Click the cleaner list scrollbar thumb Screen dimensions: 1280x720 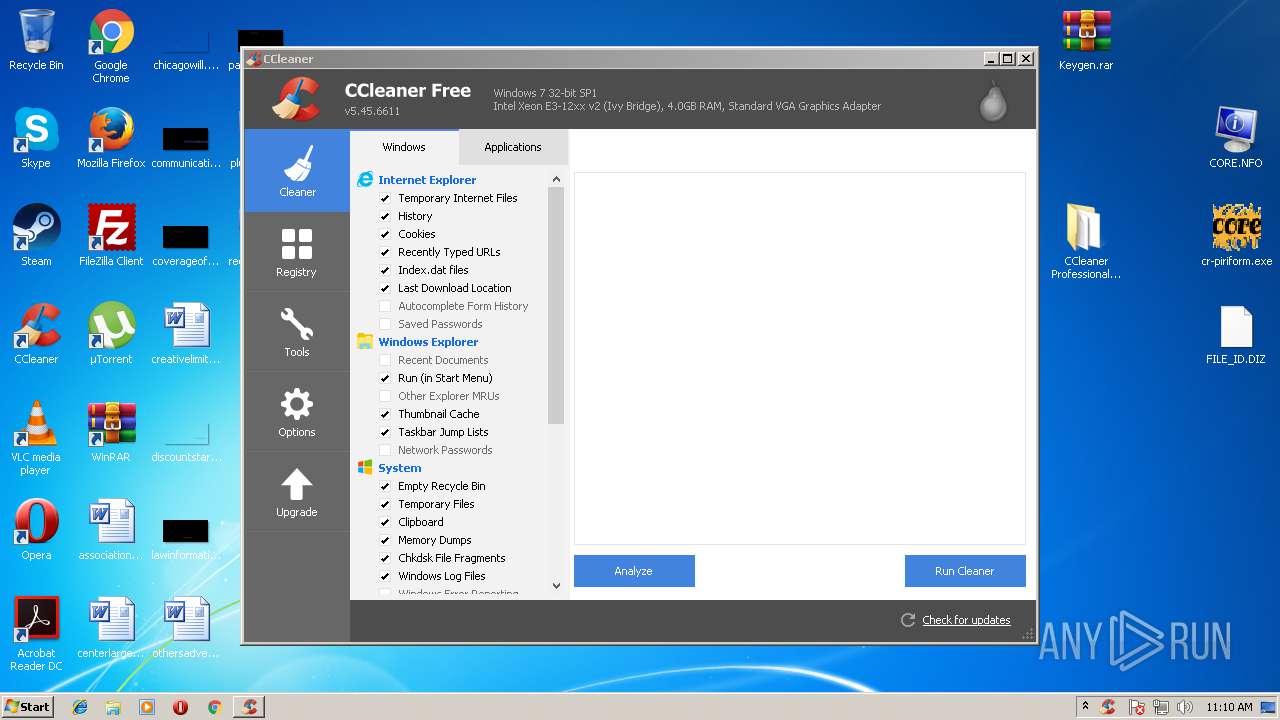click(x=556, y=305)
